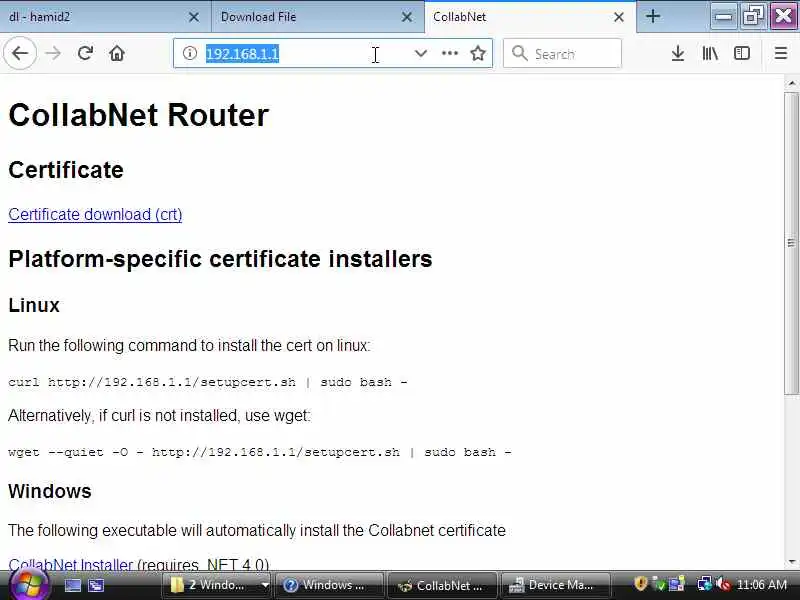Open the CollabNet Installer link
The width and height of the screenshot is (800, 600).
click(70, 564)
